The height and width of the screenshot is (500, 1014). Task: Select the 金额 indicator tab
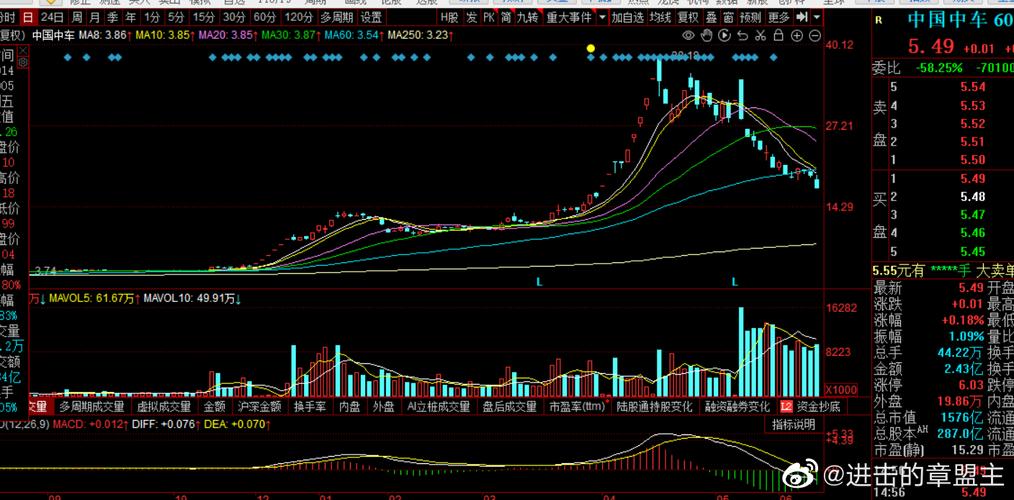[x=215, y=407]
